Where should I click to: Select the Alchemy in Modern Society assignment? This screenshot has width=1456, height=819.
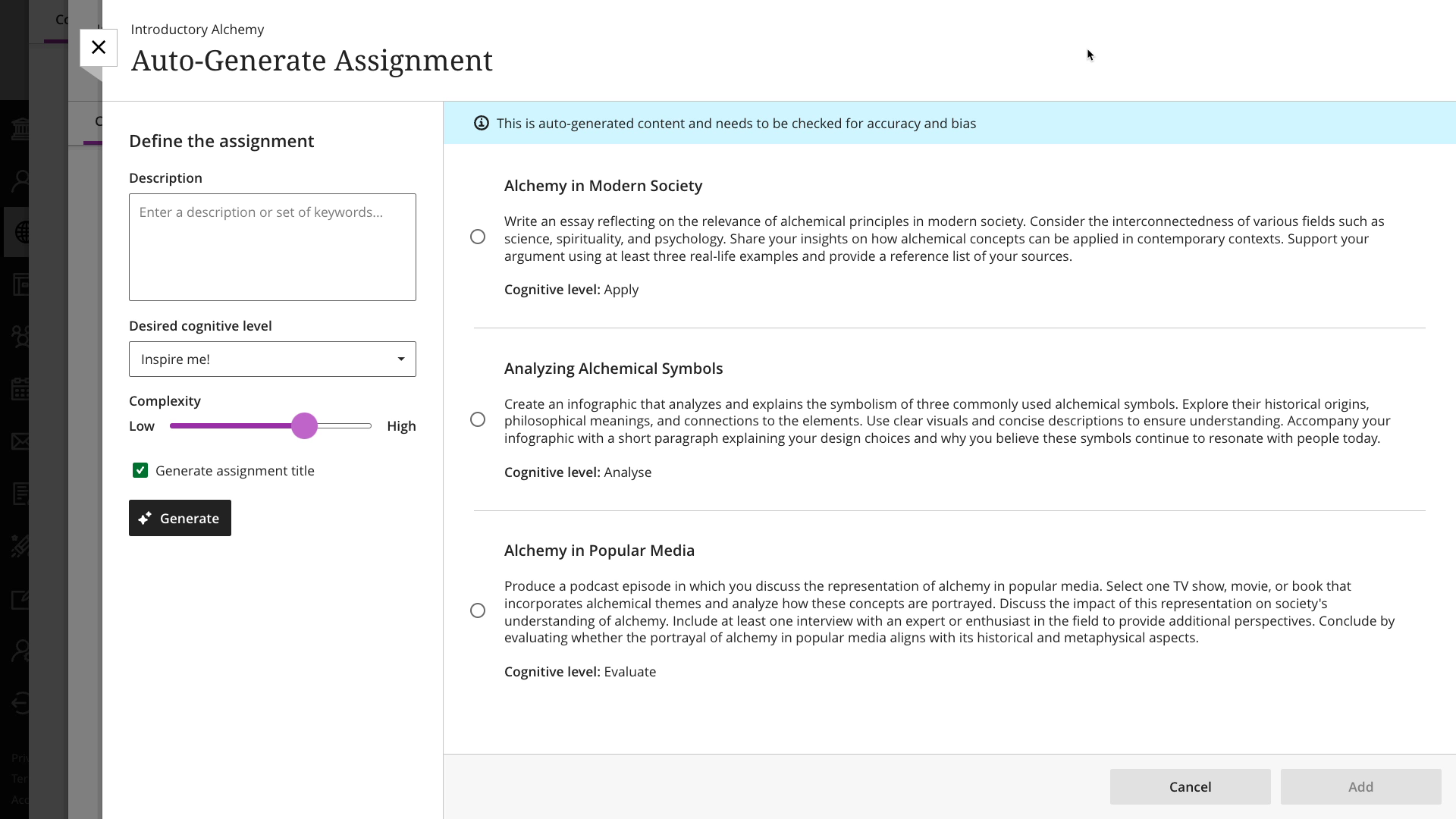478,237
